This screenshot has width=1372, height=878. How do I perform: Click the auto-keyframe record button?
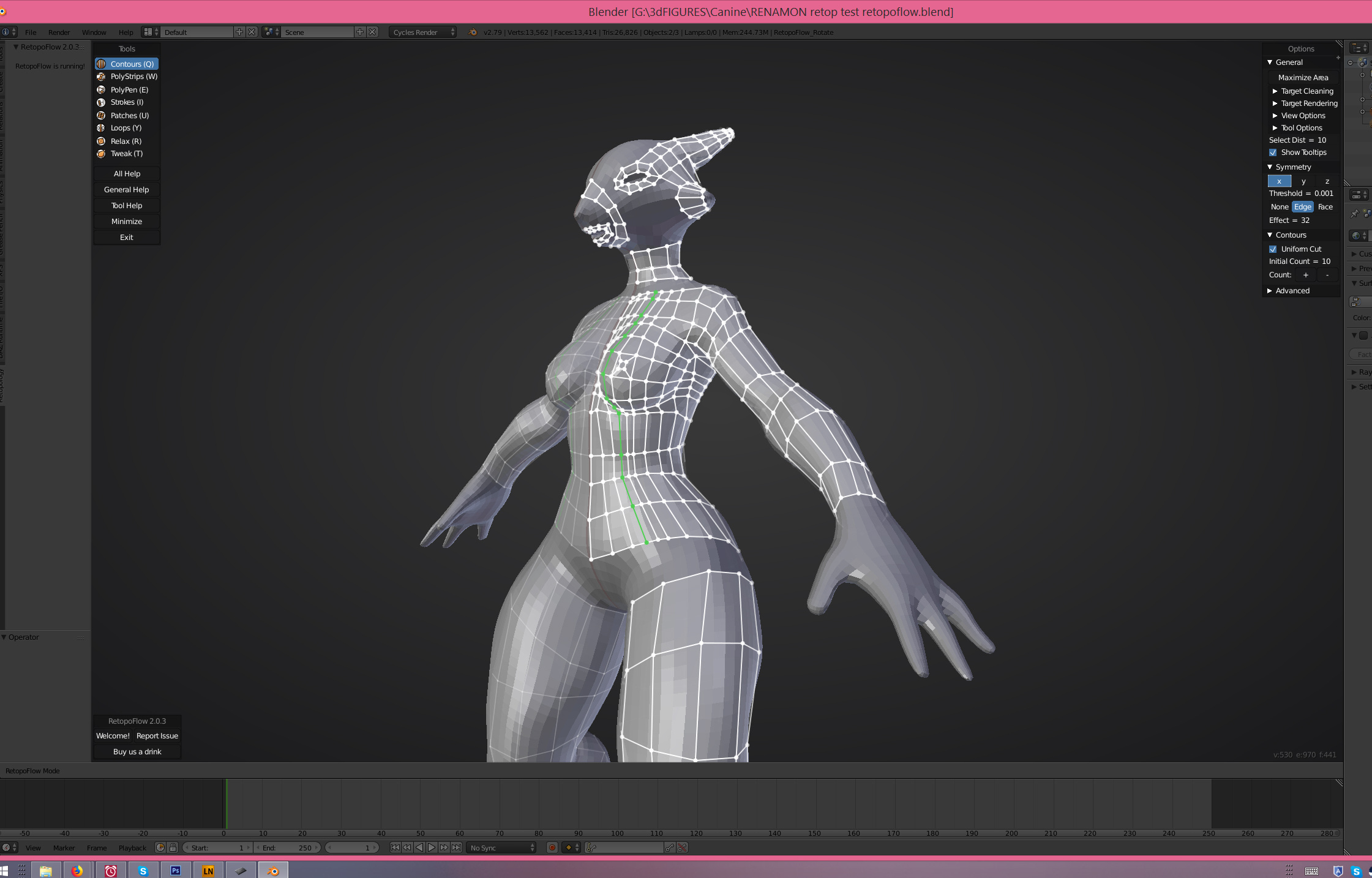(552, 847)
